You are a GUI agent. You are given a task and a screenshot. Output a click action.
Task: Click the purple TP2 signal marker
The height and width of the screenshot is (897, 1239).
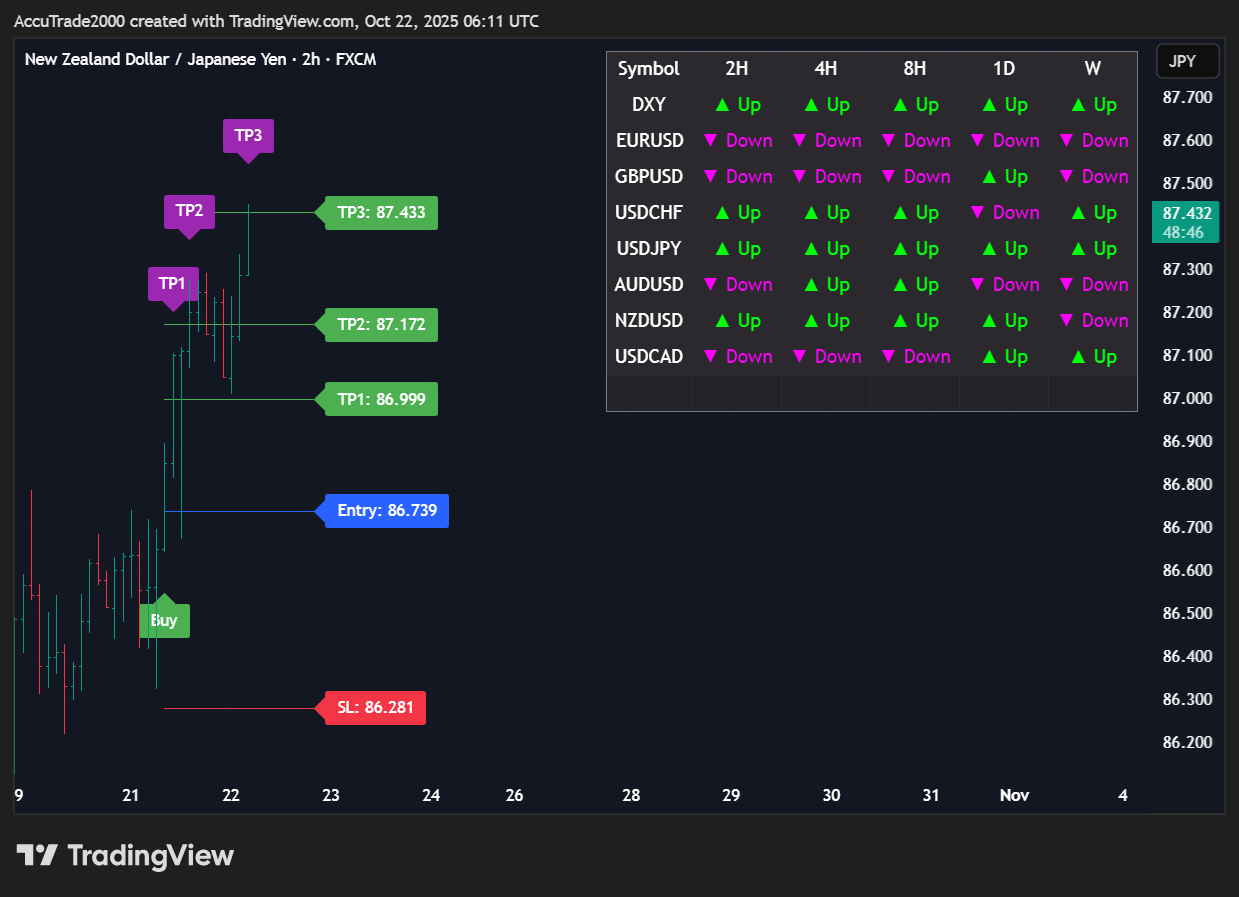coord(189,212)
